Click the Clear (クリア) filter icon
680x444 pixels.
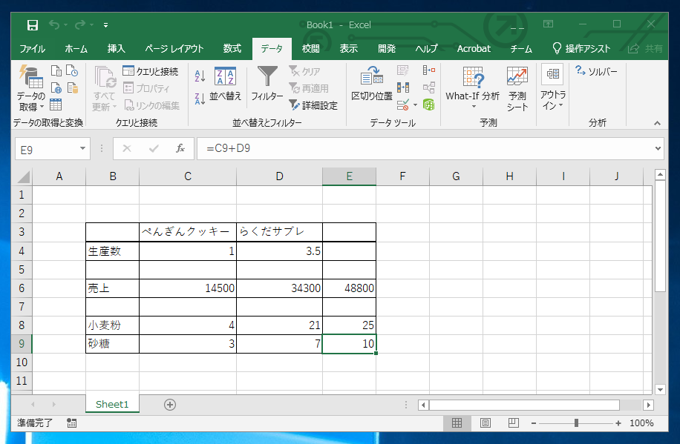click(305, 71)
